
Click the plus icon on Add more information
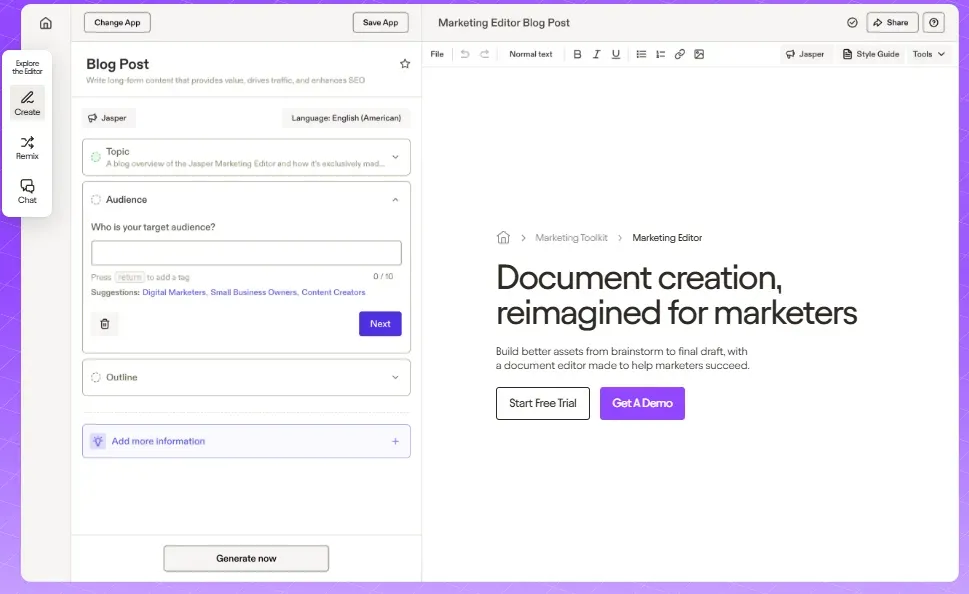click(396, 441)
